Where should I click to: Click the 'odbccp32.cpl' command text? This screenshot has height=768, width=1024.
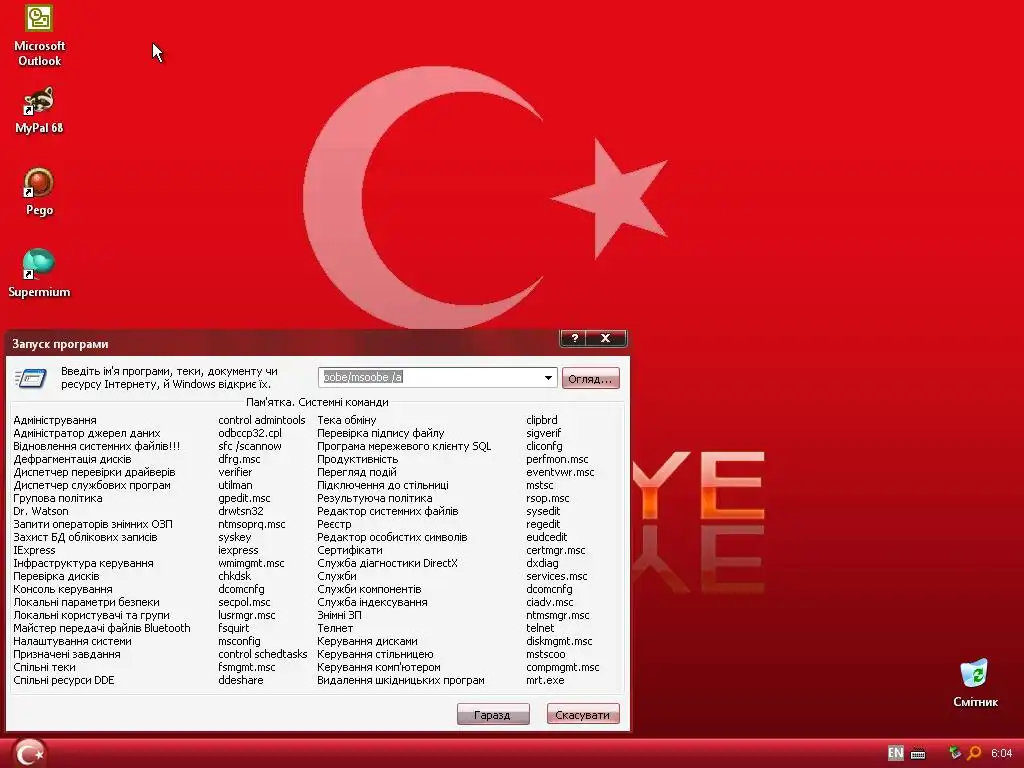(x=250, y=433)
